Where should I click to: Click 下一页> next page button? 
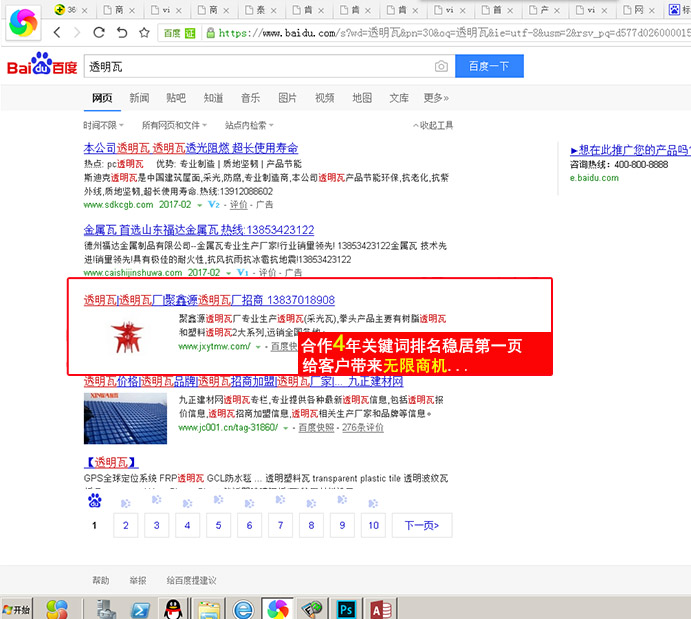(x=422, y=525)
